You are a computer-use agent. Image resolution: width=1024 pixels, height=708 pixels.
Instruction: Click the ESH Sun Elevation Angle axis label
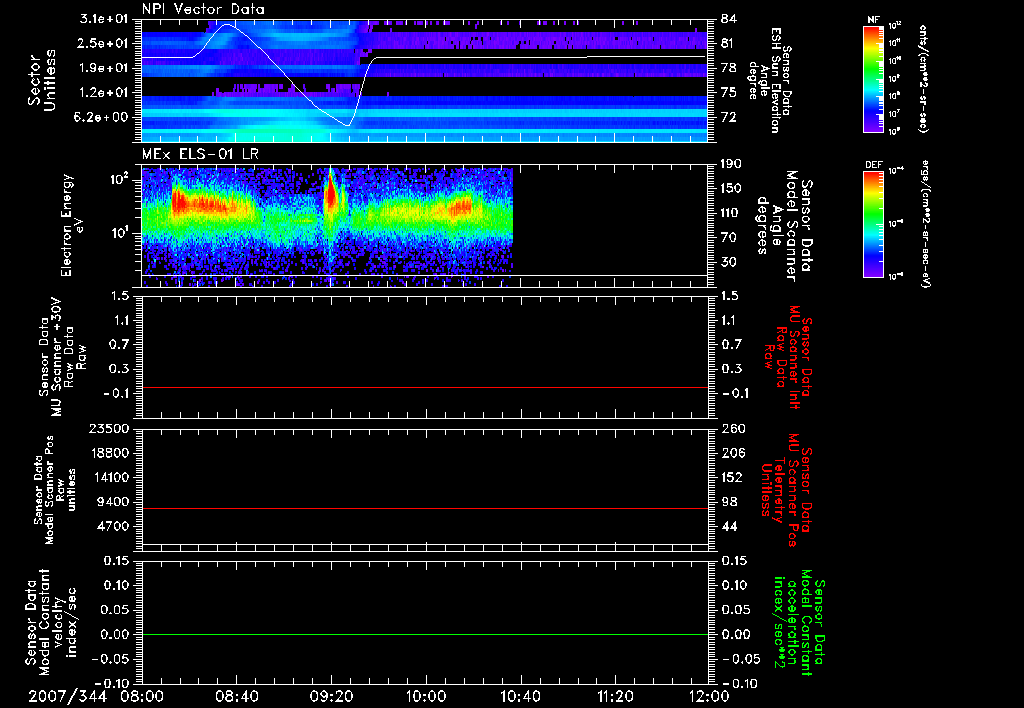click(x=778, y=82)
